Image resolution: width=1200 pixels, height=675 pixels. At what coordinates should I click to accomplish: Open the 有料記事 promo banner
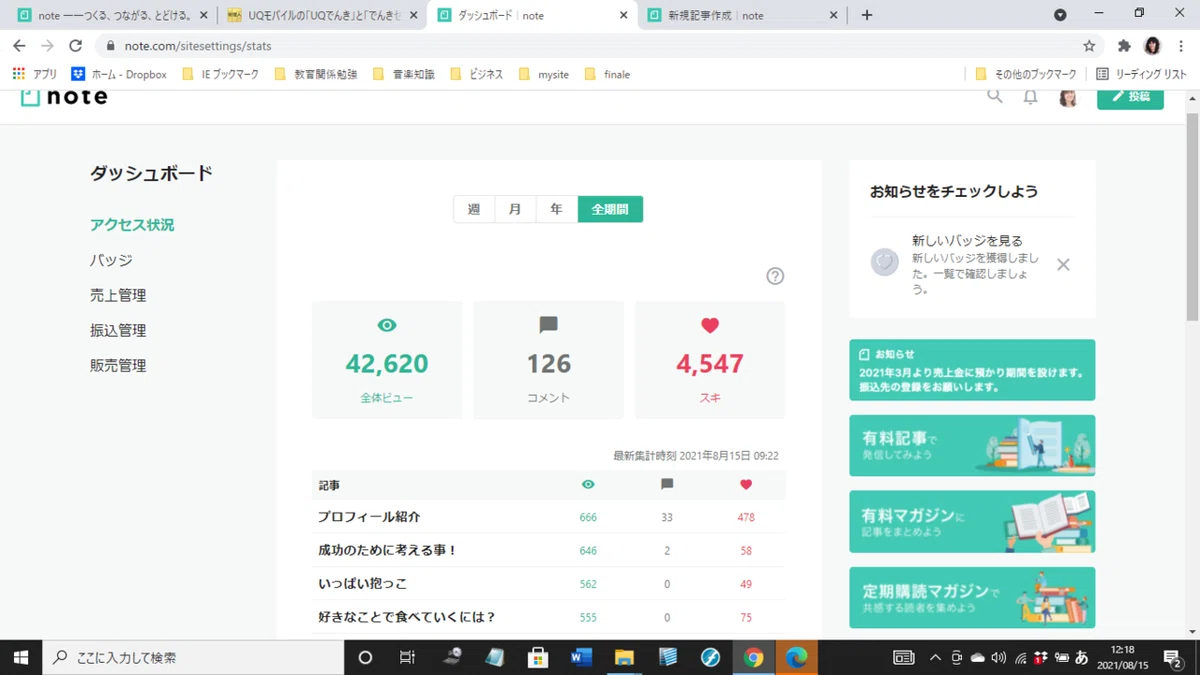(x=972, y=446)
